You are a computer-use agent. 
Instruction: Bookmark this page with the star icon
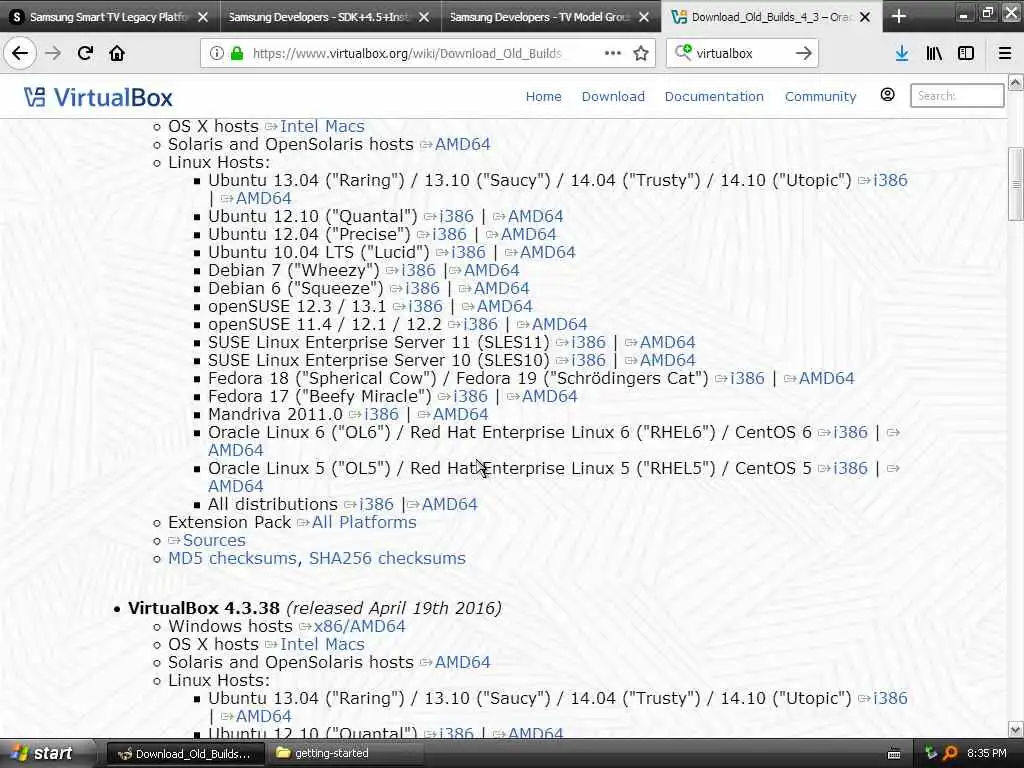click(x=641, y=54)
